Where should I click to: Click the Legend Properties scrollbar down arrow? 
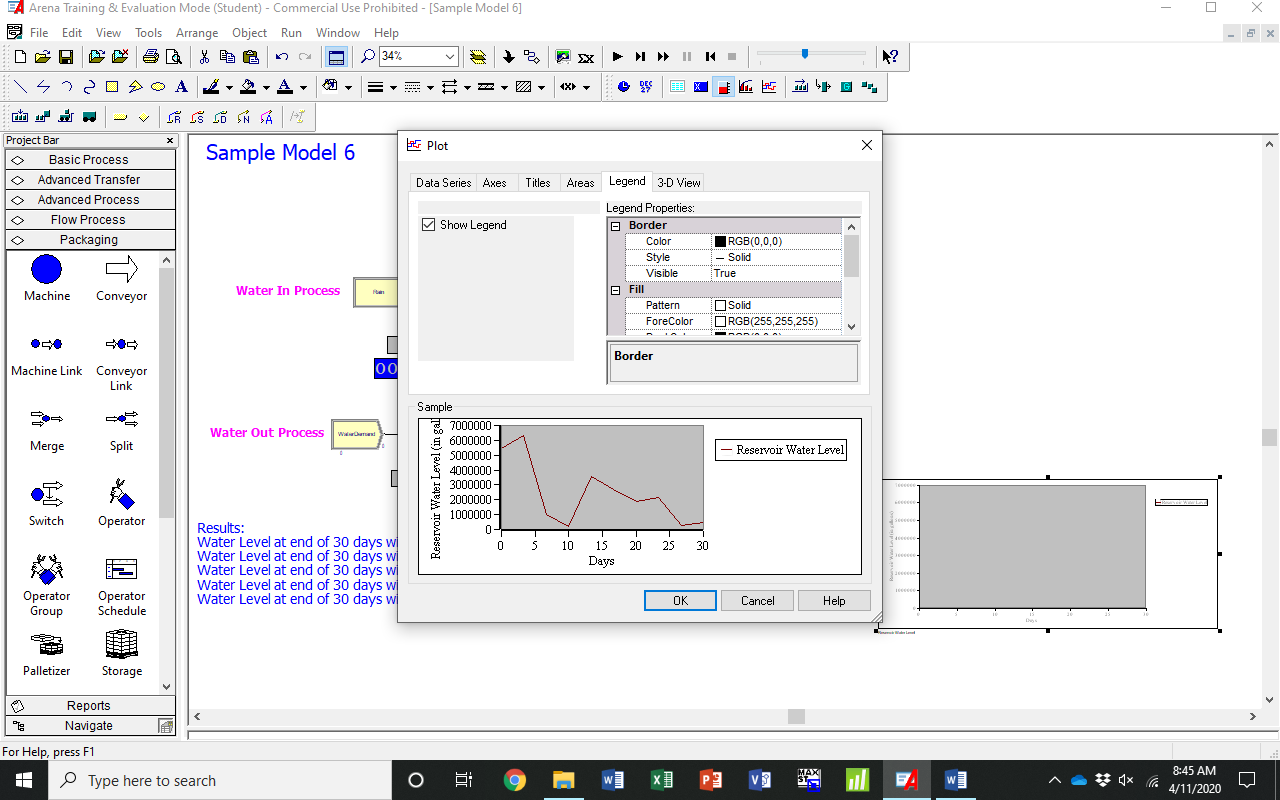tap(851, 326)
